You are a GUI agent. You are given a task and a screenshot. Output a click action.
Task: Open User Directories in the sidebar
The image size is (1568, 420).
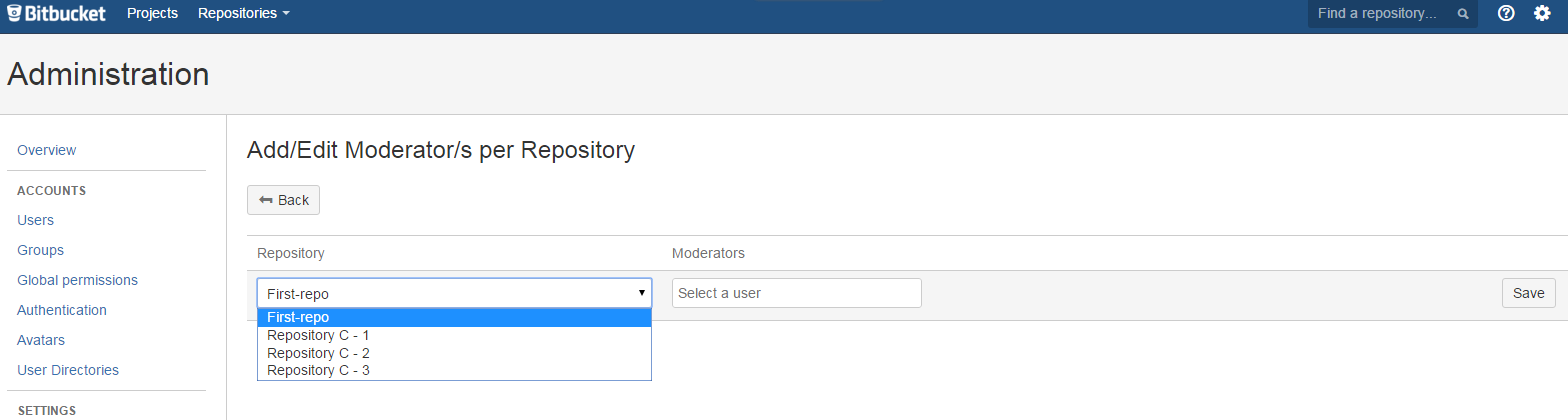[x=68, y=370]
